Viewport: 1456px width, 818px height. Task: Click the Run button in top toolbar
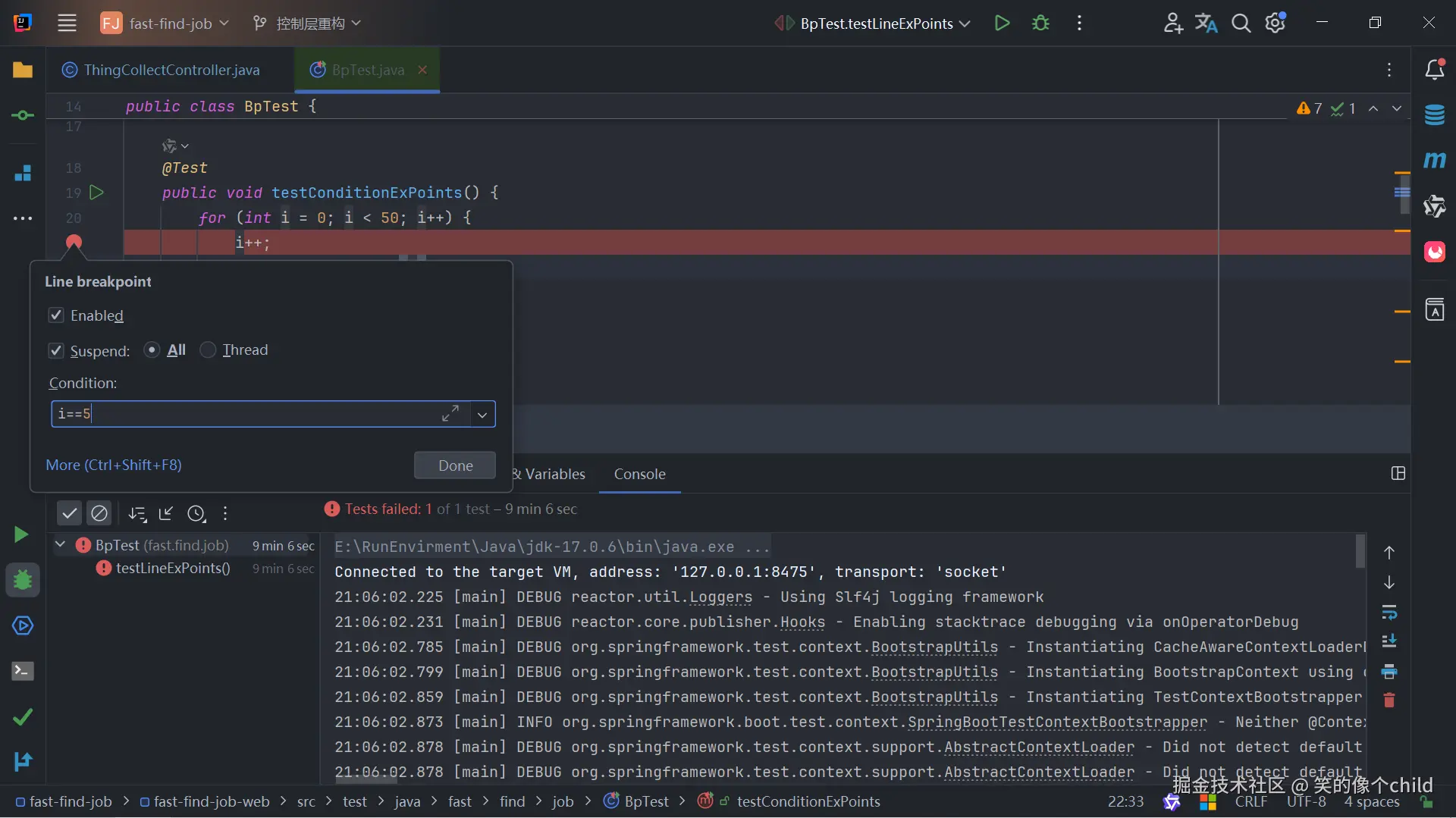coord(1002,23)
